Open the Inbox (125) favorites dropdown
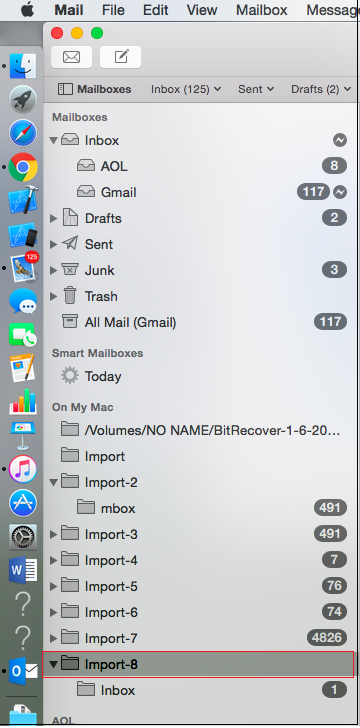Image resolution: width=360 pixels, height=728 pixels. 186,89
